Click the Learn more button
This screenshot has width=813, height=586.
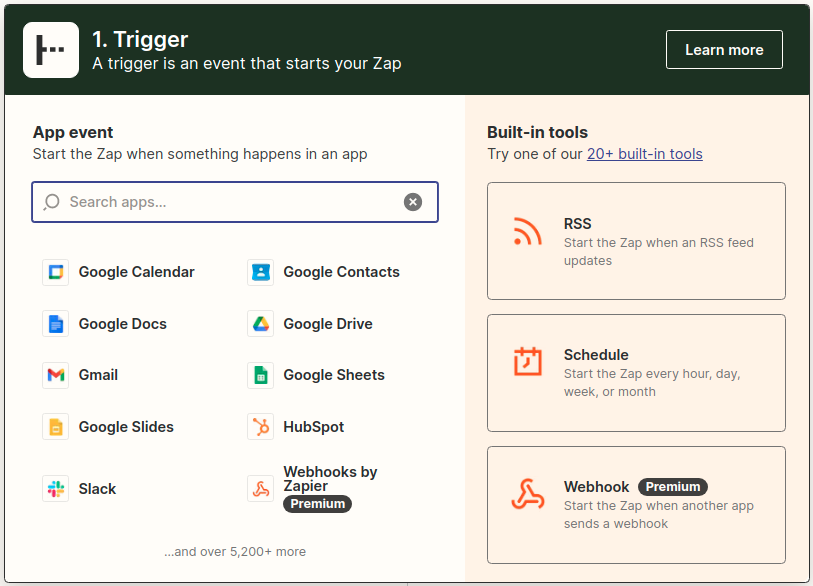coord(724,50)
